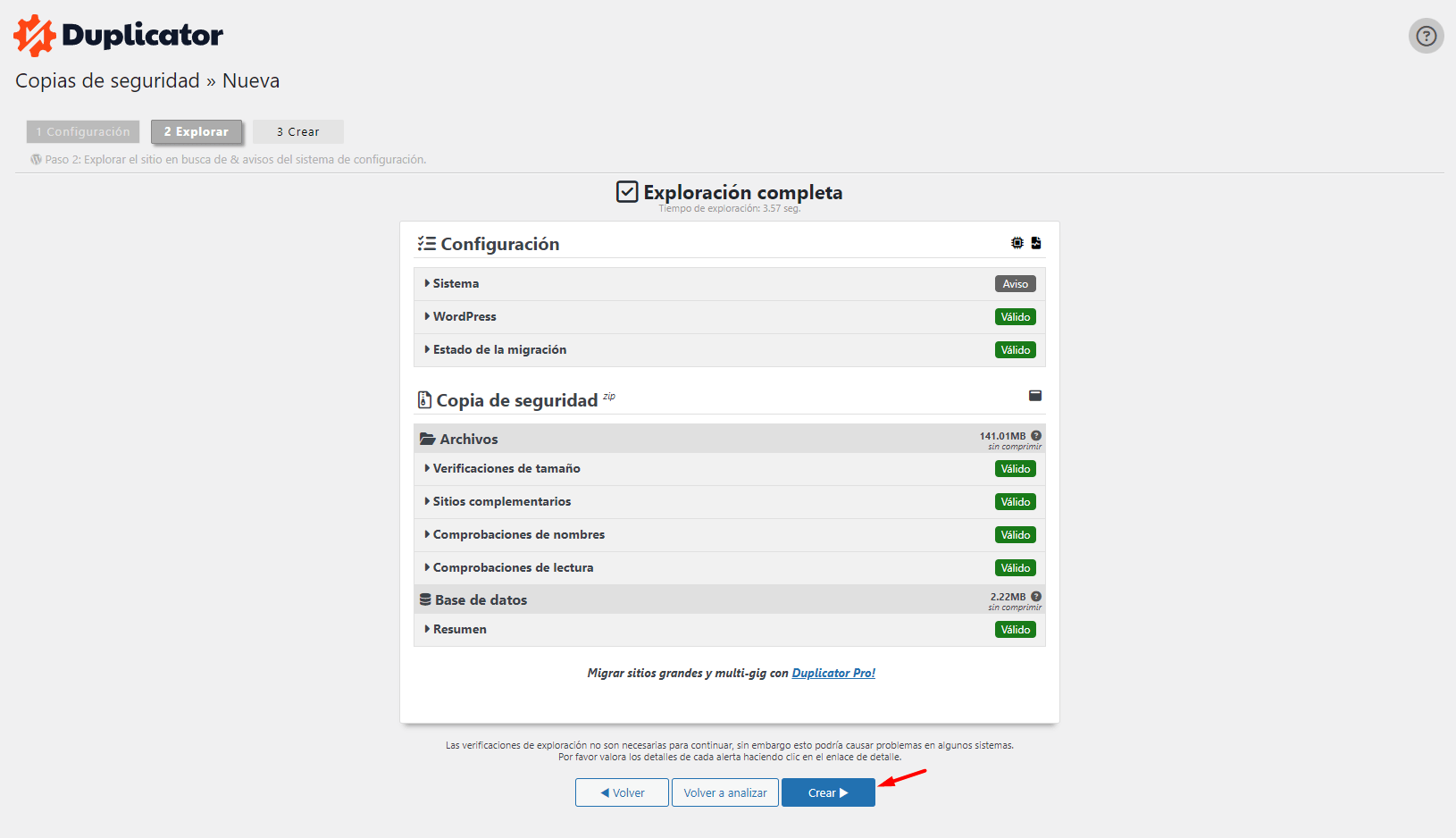The image size is (1456, 838).
Task: Click the Válido badge for WordPress
Action: (1016, 317)
